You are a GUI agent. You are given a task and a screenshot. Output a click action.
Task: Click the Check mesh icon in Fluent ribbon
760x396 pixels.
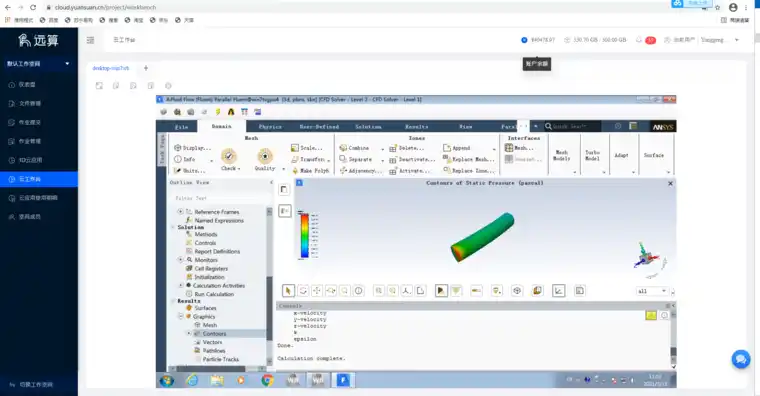[229, 156]
